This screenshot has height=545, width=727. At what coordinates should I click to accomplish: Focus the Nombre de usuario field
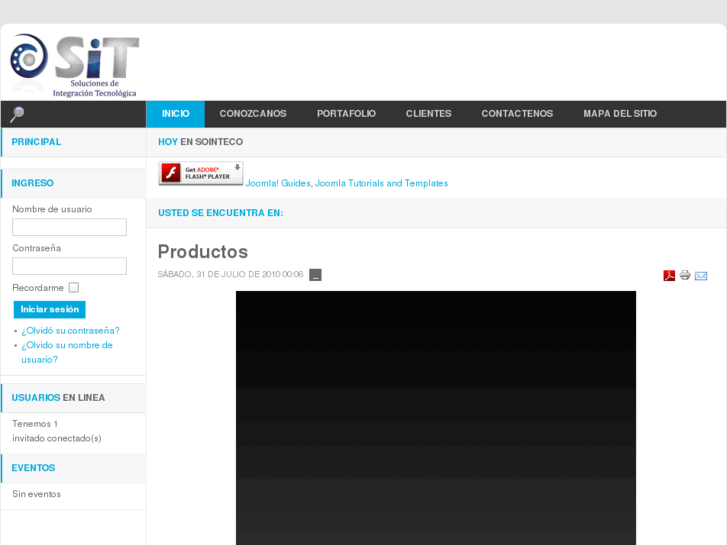[x=69, y=227]
